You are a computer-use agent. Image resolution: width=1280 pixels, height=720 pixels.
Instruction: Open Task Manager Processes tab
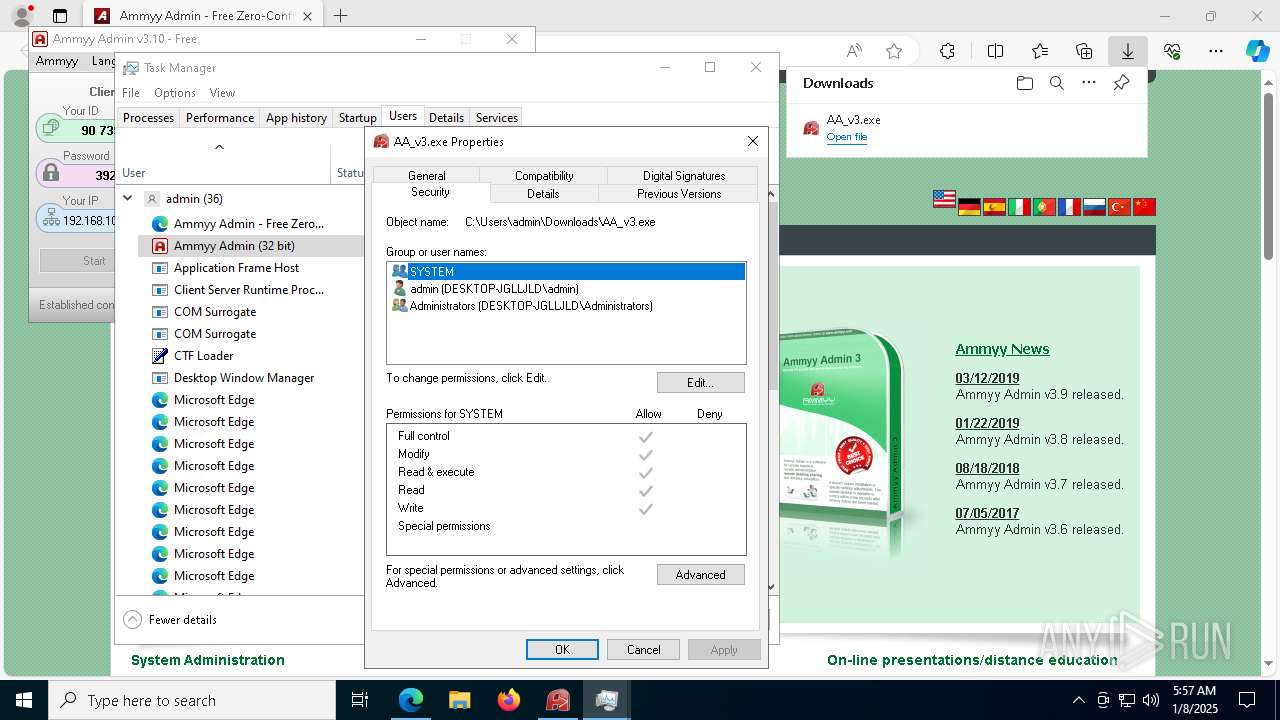tap(148, 117)
